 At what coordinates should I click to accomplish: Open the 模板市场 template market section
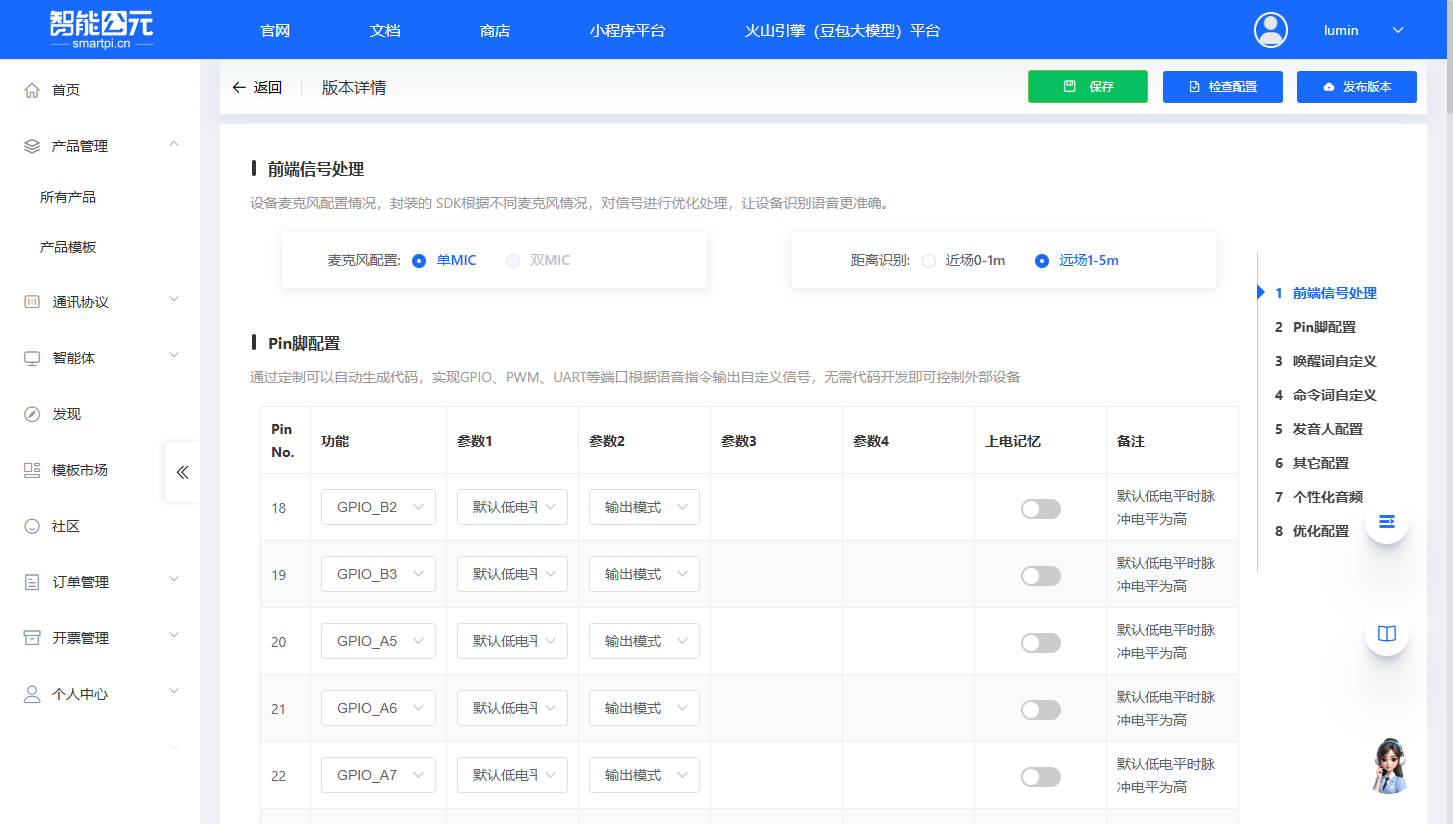click(x=77, y=469)
